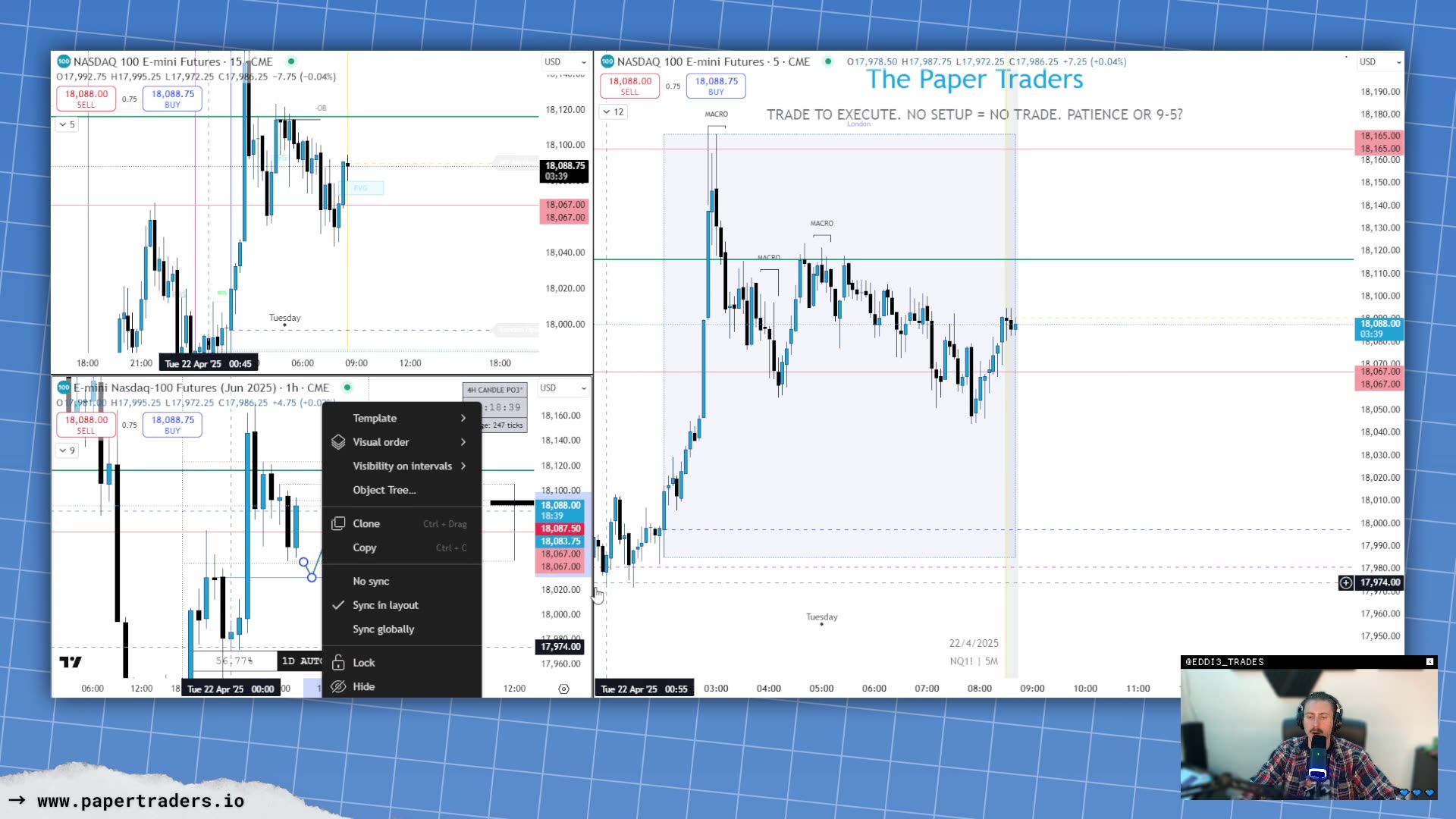Click the 4H CANDLE PO3 table header
1456x819 pixels.
[x=494, y=390]
